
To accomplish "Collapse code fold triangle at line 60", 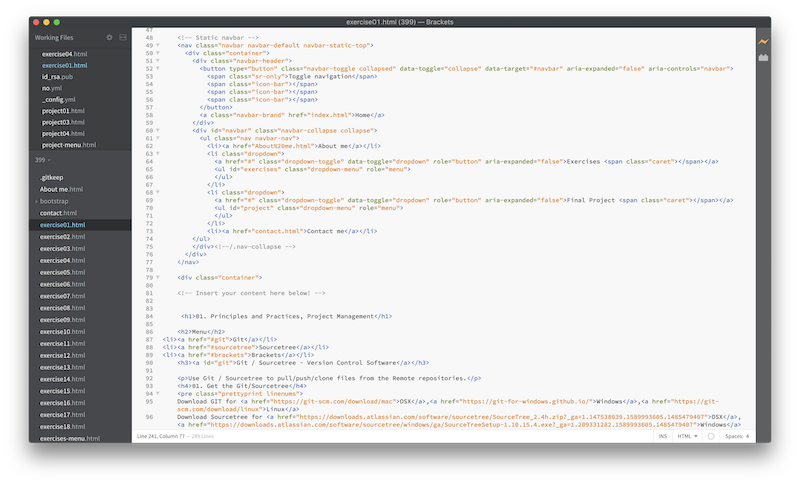I will pyautogui.click(x=158, y=130).
